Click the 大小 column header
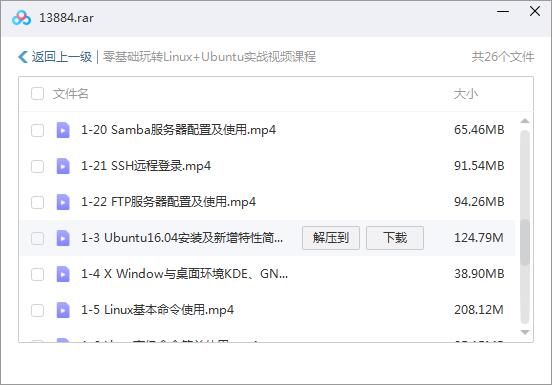Image resolution: width=552 pixels, height=385 pixels. [465, 94]
